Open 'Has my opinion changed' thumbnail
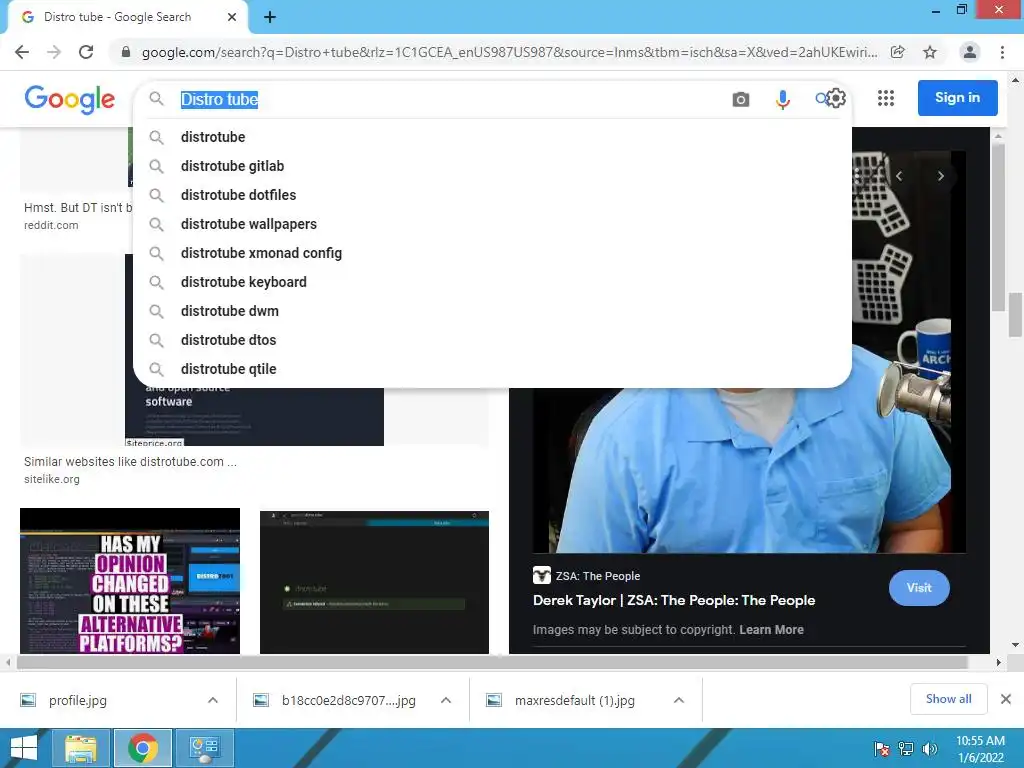The height and width of the screenshot is (768, 1024). pos(130,581)
